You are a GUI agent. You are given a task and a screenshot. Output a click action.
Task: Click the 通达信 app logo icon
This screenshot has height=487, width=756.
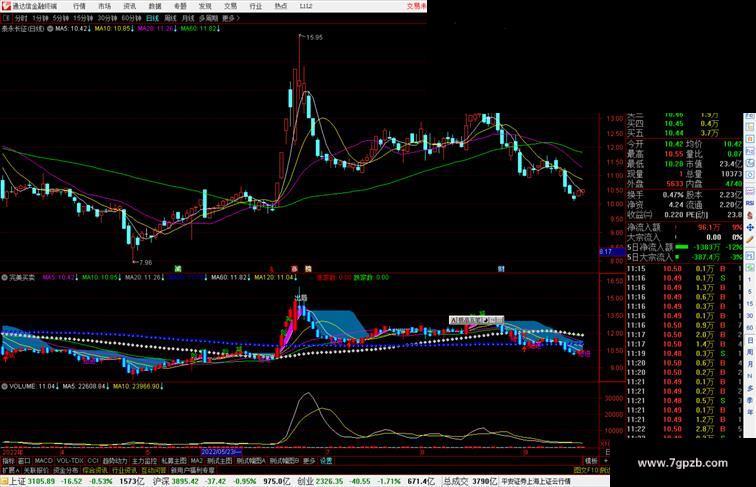(6, 6)
